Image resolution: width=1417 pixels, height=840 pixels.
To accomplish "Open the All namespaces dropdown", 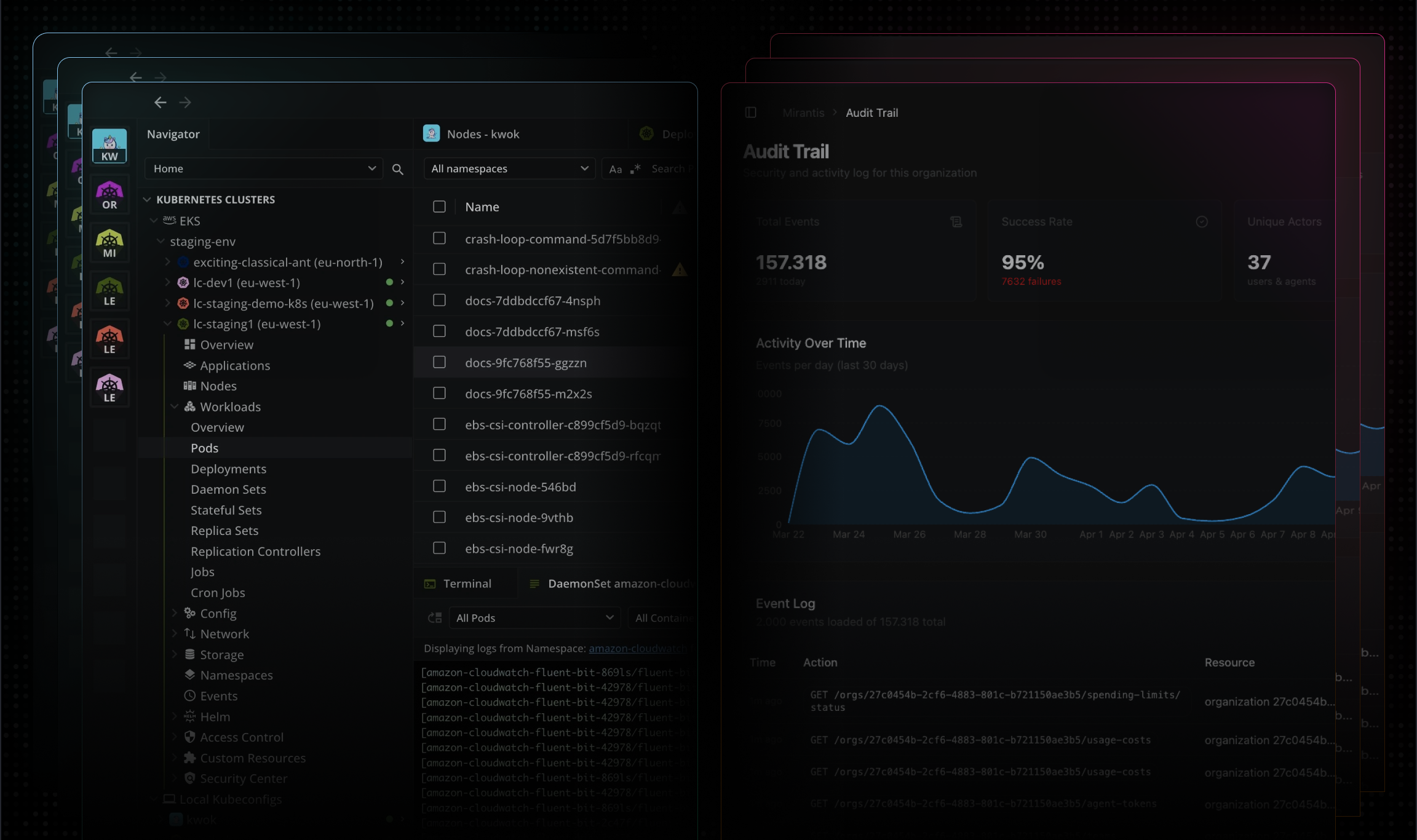I will [509, 168].
